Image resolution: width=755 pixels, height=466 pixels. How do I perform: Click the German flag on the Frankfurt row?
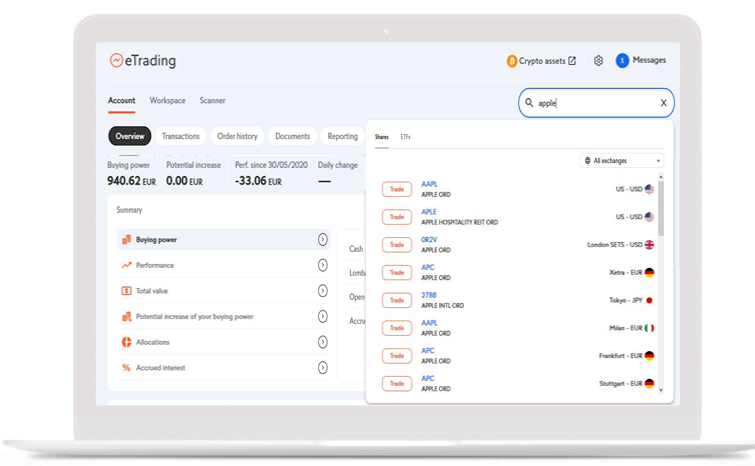pyautogui.click(x=649, y=356)
